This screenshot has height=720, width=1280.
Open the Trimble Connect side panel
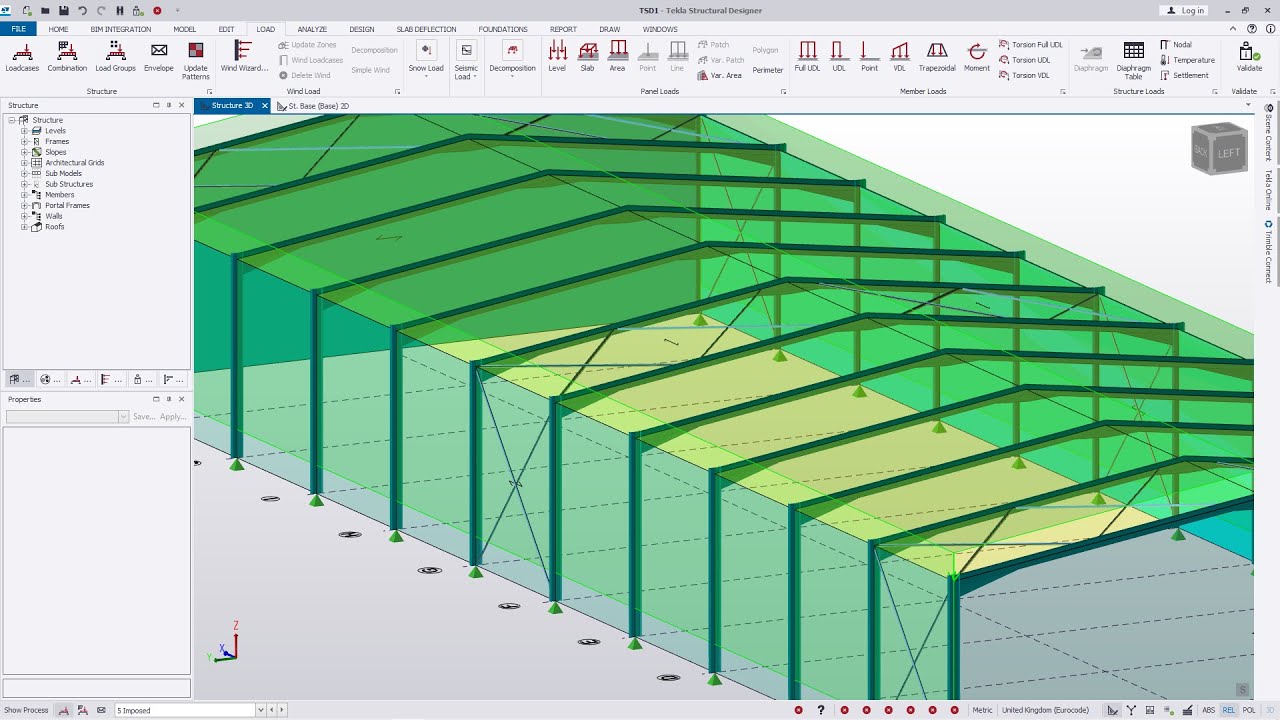pos(1269,252)
